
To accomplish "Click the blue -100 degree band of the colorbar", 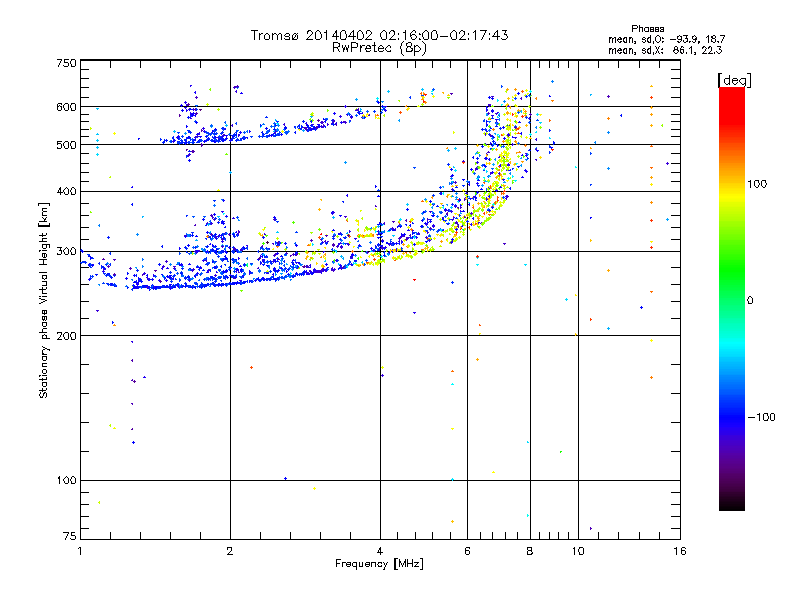I will 732,416.
